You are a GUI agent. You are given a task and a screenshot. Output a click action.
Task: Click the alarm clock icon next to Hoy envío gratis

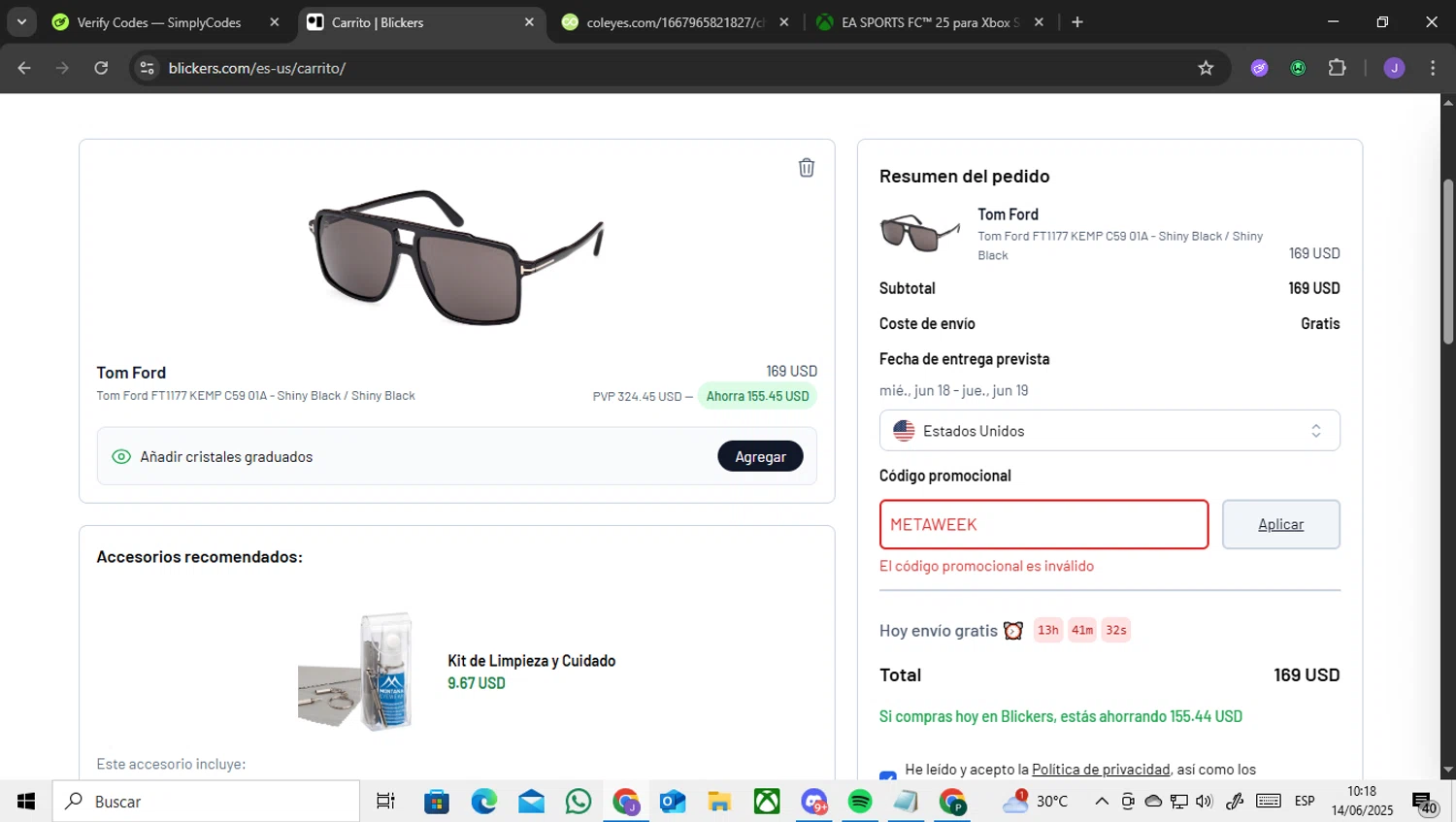(1013, 631)
